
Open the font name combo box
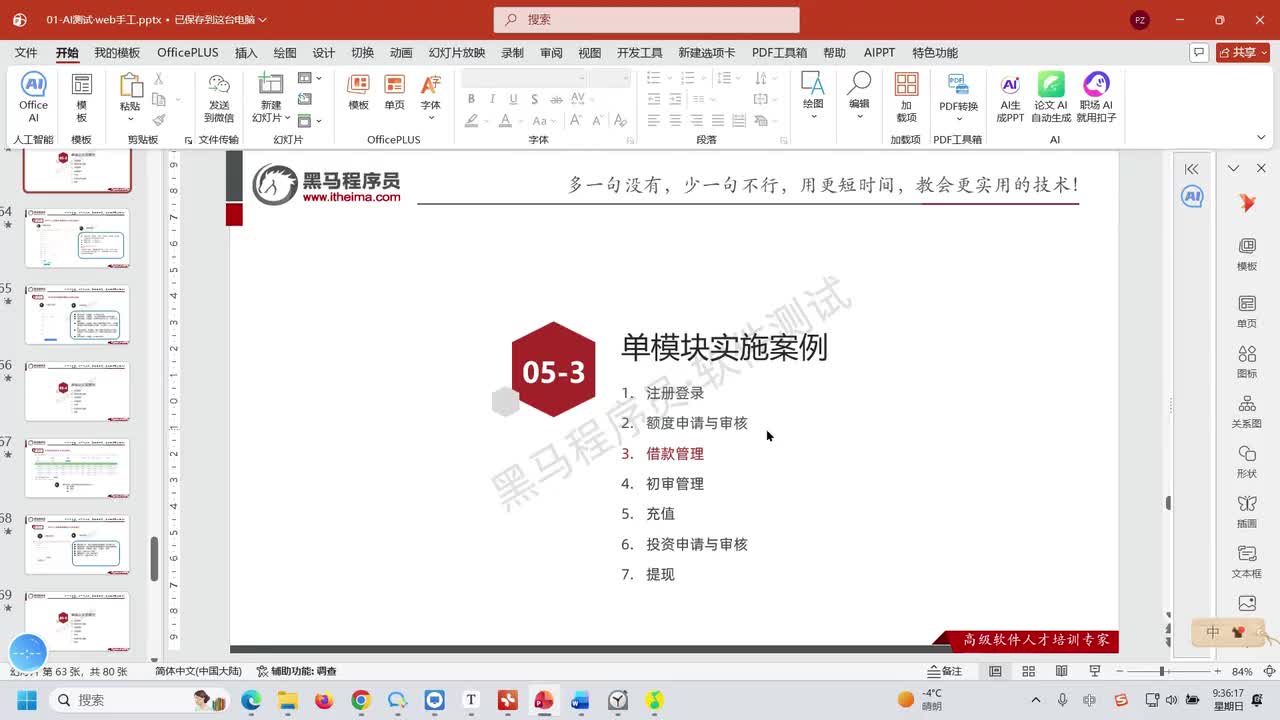524,78
